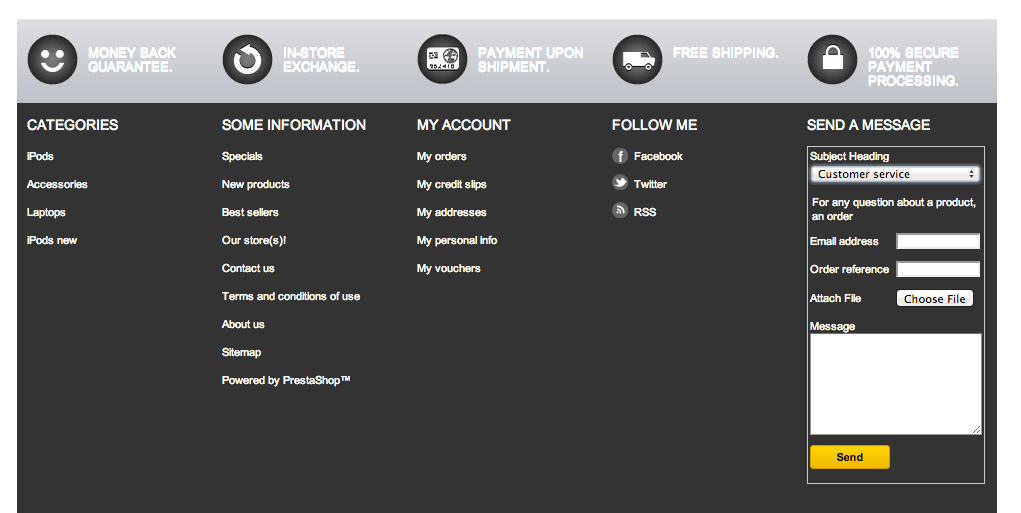This screenshot has height=513, width=1021.
Task: Click the free shipping truck icon
Action: click(x=637, y=59)
